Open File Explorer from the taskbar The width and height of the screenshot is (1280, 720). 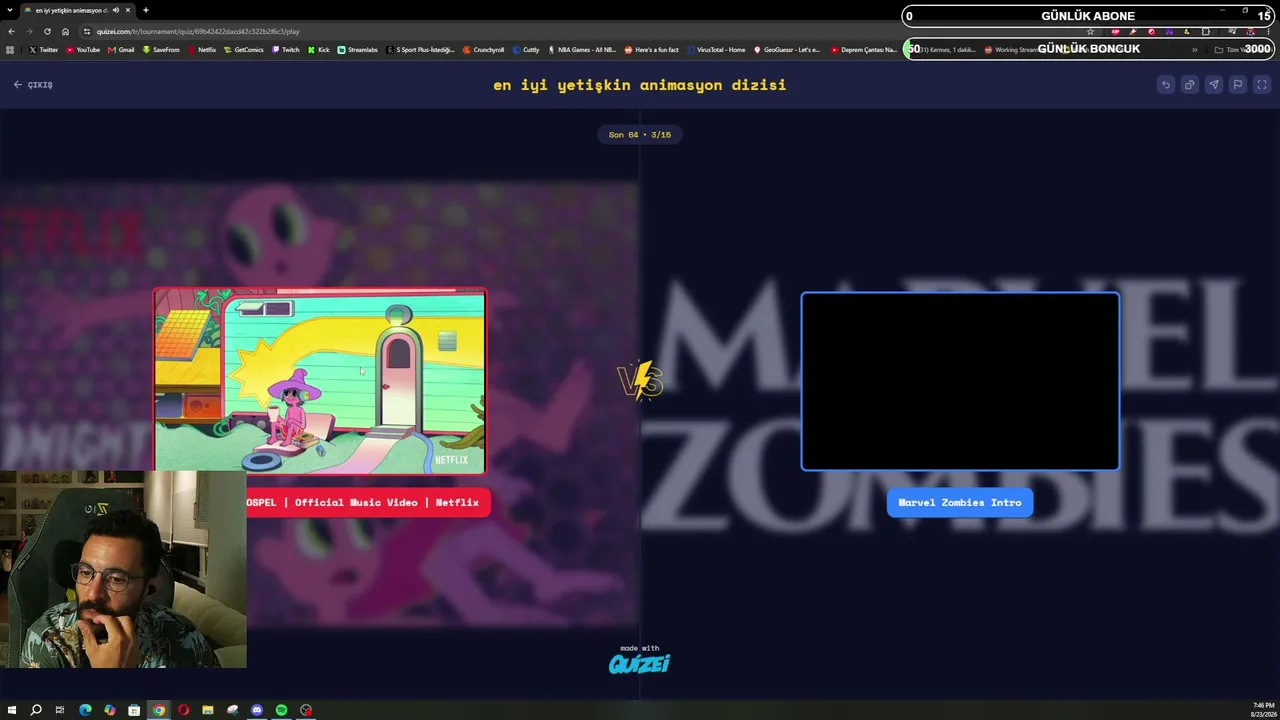[208, 710]
